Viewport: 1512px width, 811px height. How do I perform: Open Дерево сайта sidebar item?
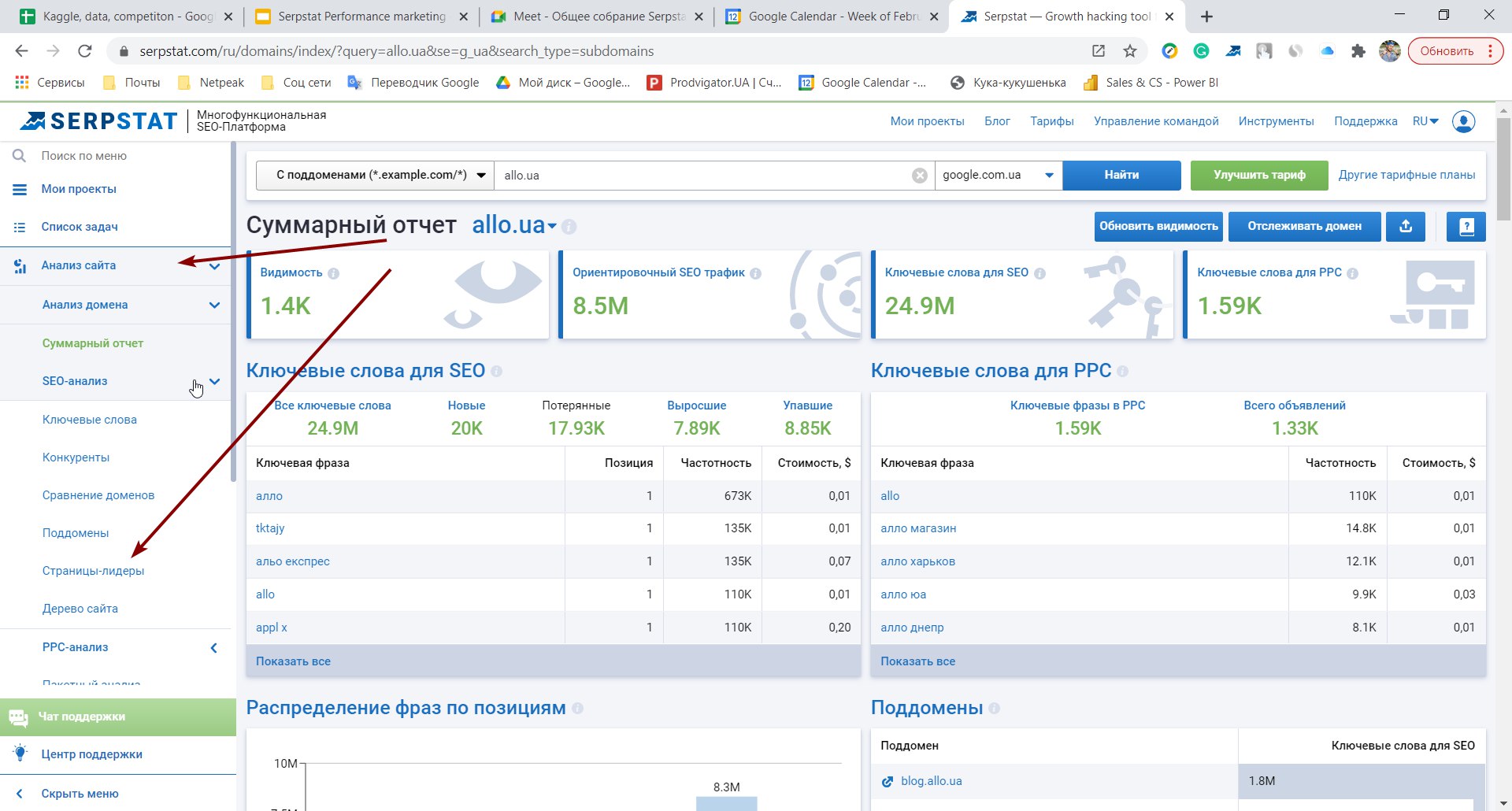tap(80, 609)
